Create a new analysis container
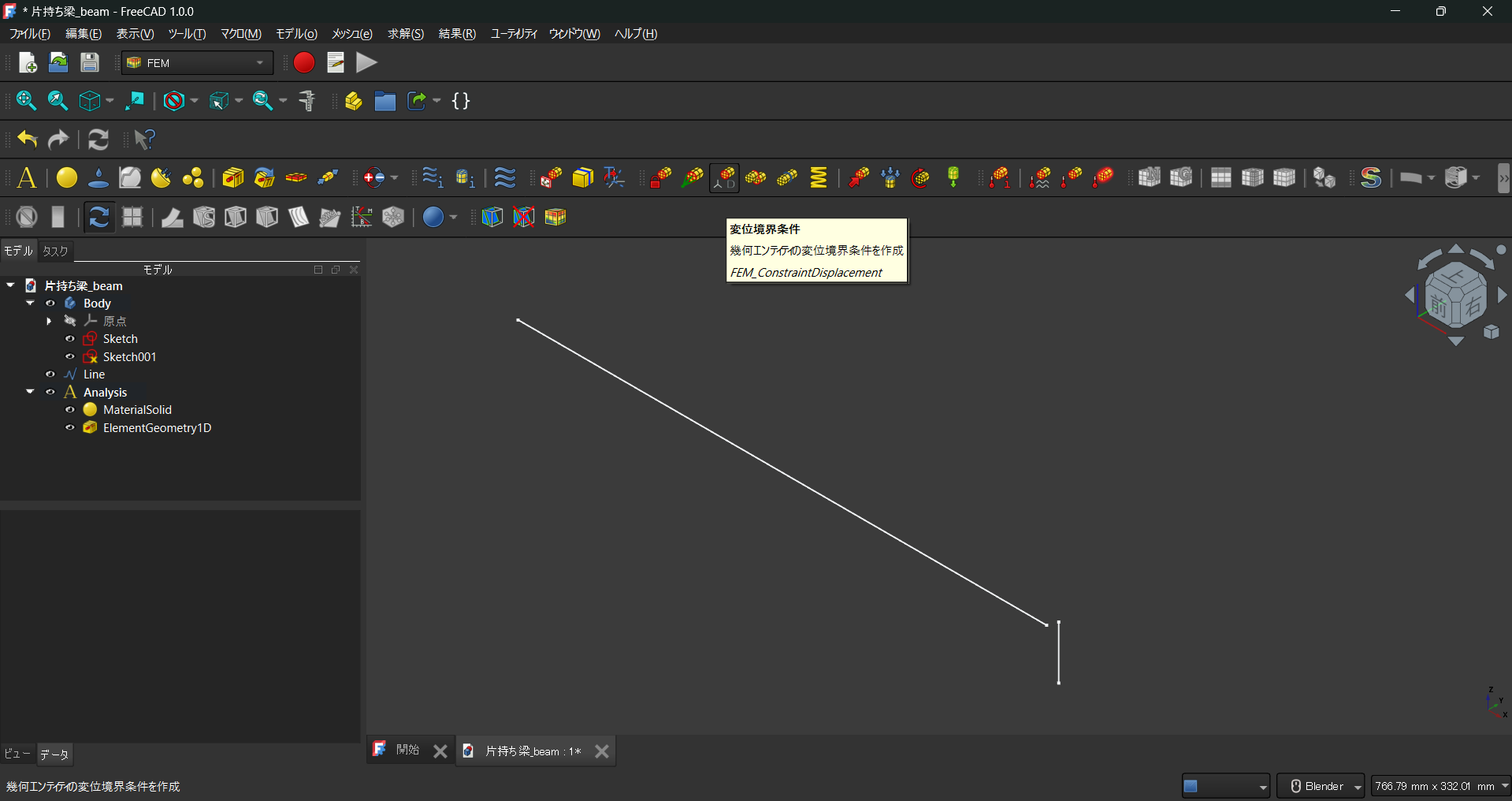Screen dimensions: 1512x801 pos(27,178)
